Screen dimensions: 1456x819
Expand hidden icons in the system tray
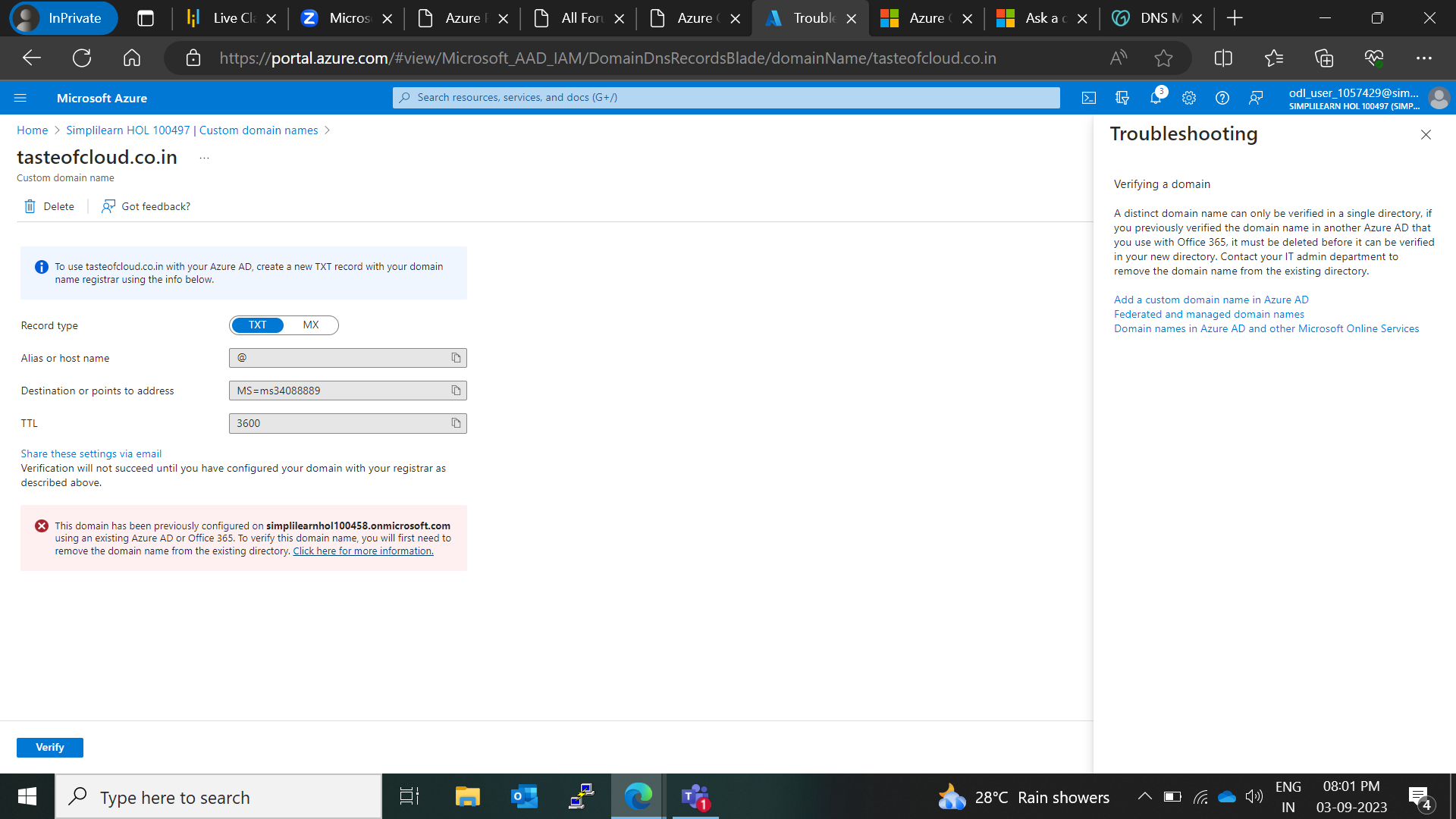tap(1145, 796)
